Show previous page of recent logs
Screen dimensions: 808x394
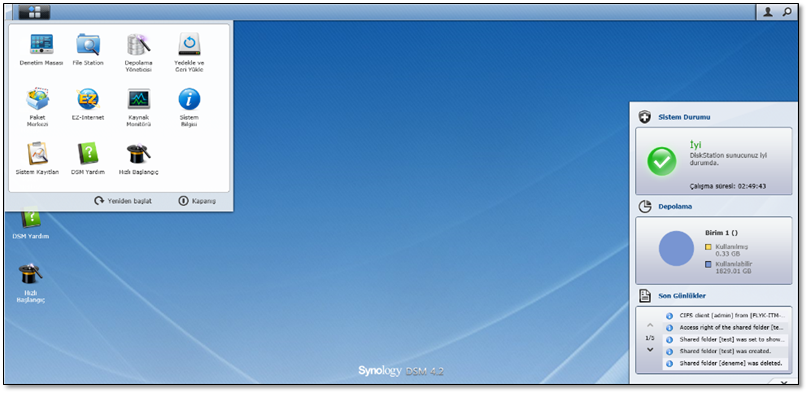point(650,325)
